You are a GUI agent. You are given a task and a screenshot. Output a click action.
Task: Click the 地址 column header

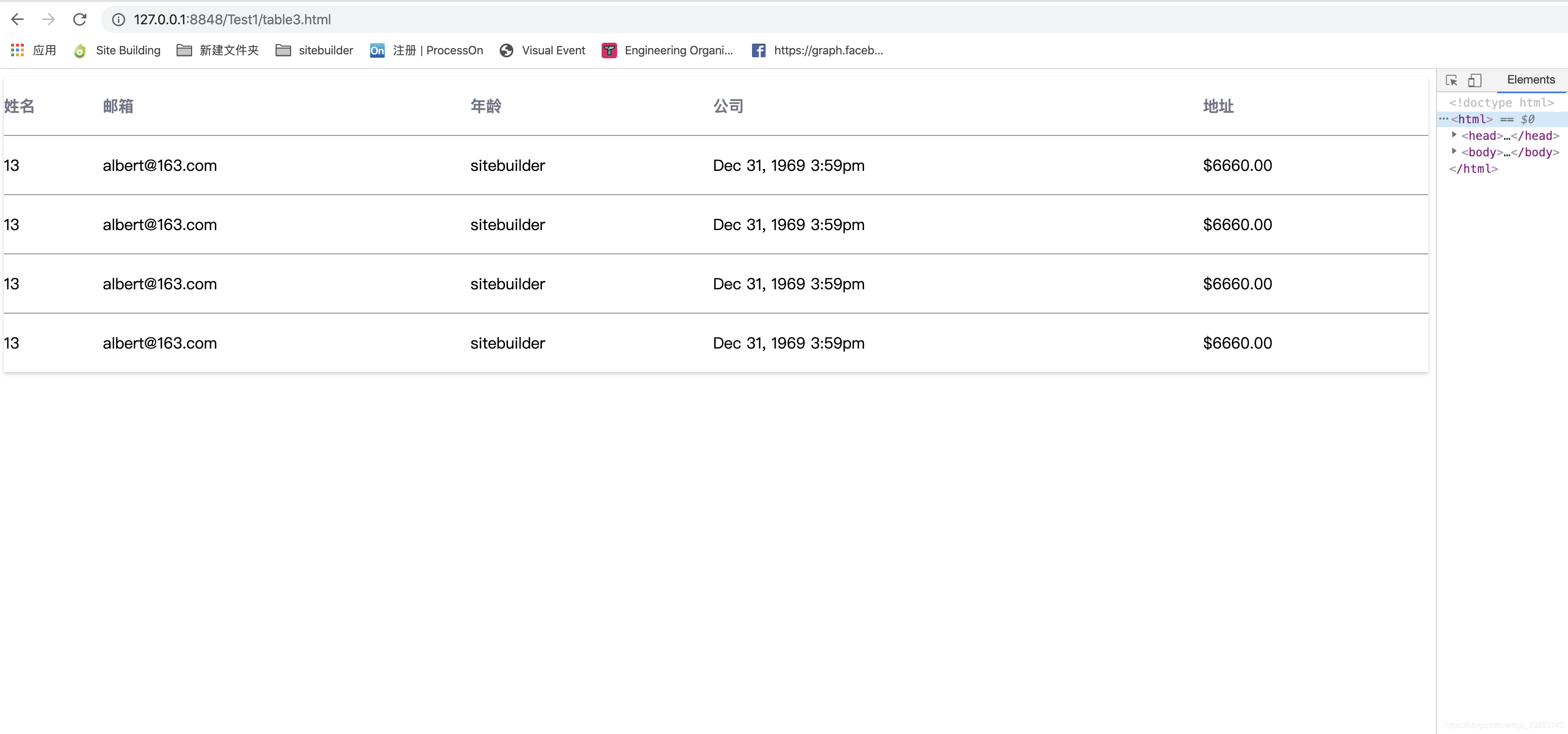pos(1219,106)
